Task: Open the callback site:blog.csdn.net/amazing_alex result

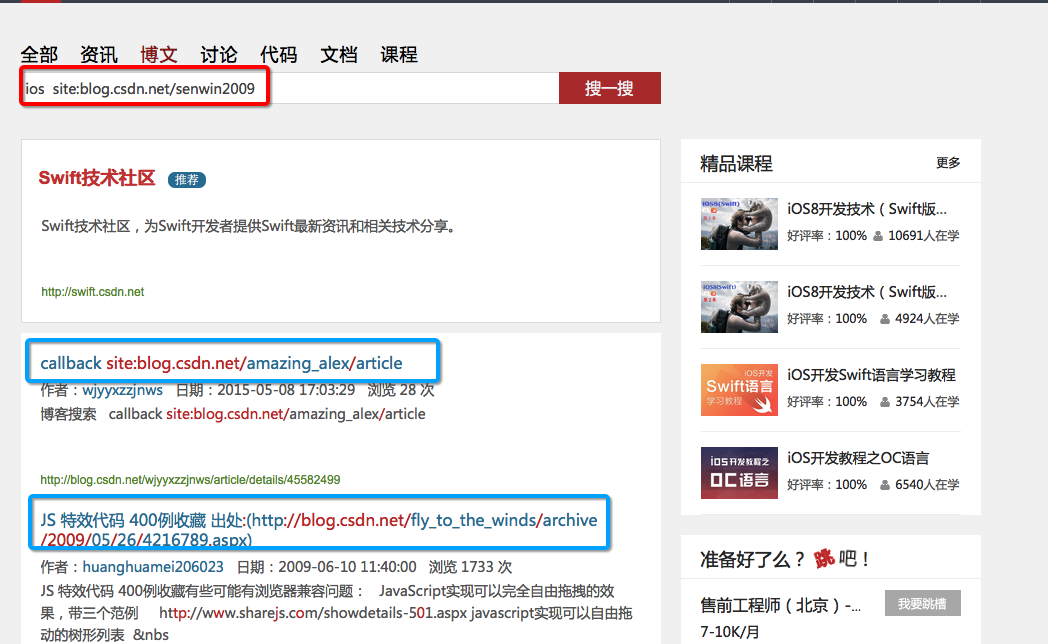Action: point(221,363)
